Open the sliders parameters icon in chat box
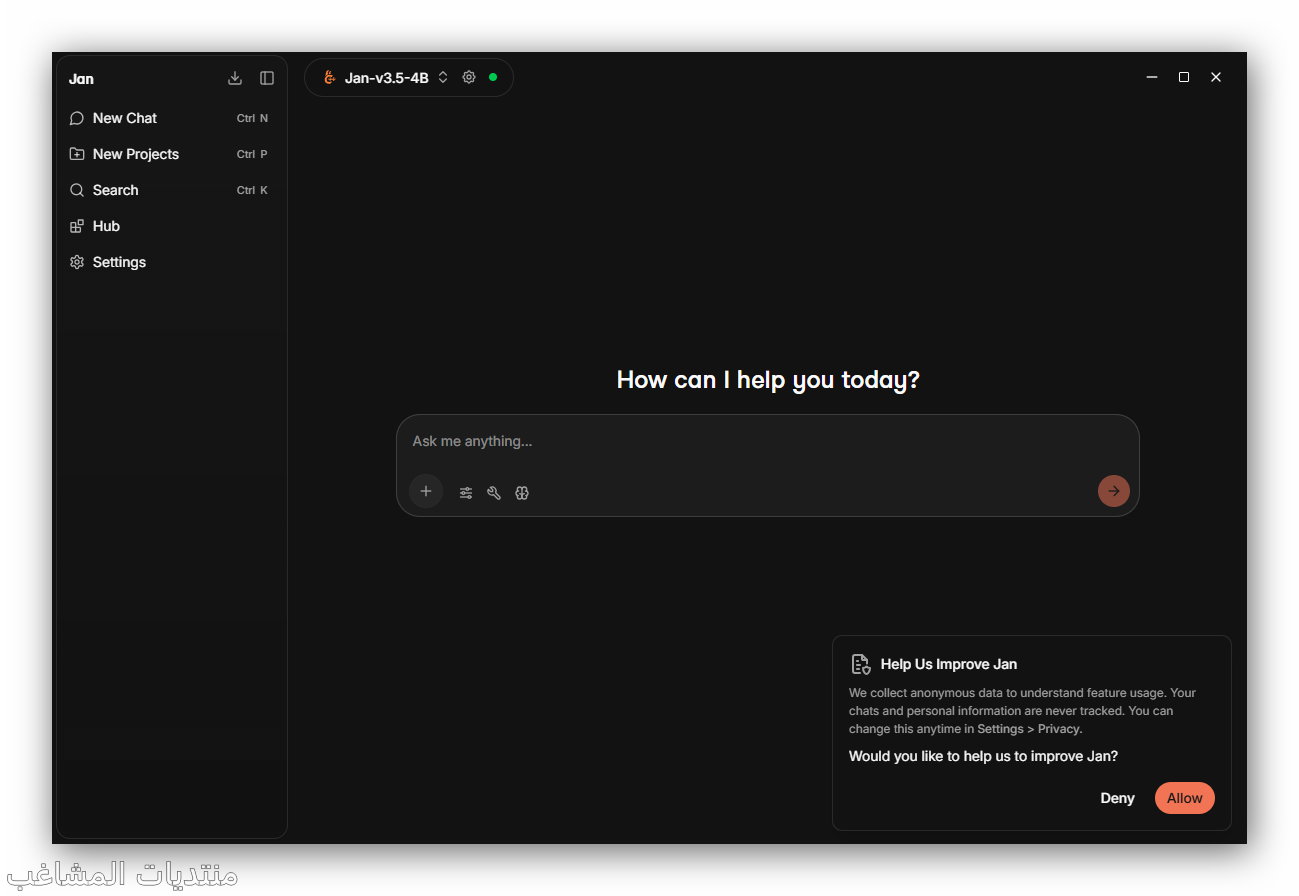The image size is (1299, 896). (466, 493)
